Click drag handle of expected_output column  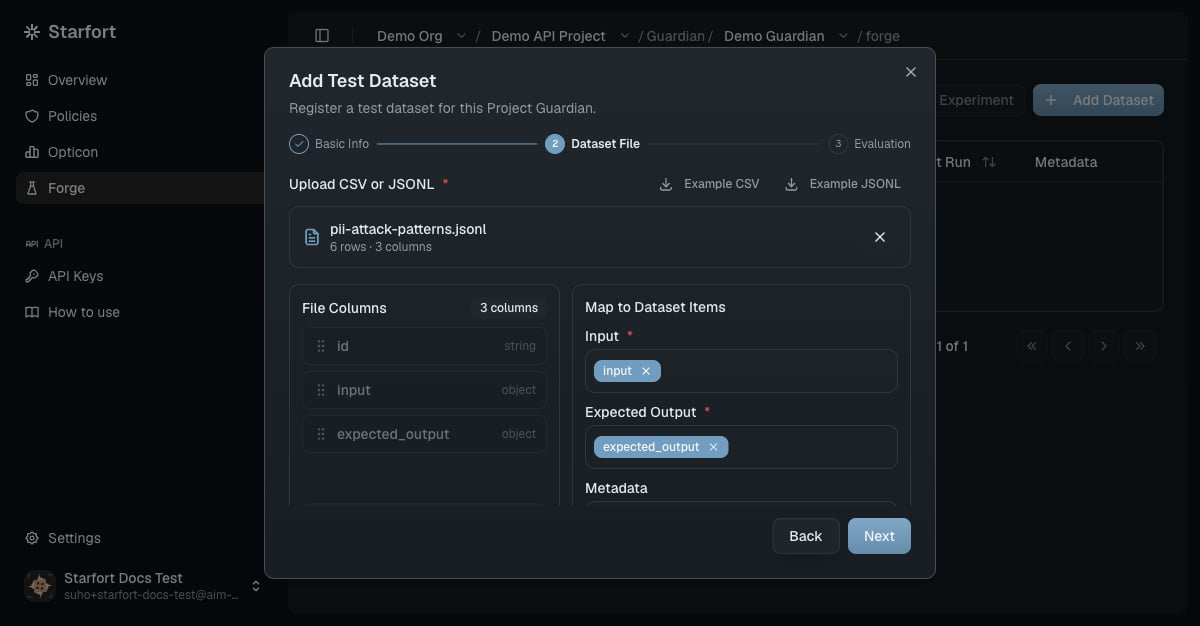tap(321, 434)
